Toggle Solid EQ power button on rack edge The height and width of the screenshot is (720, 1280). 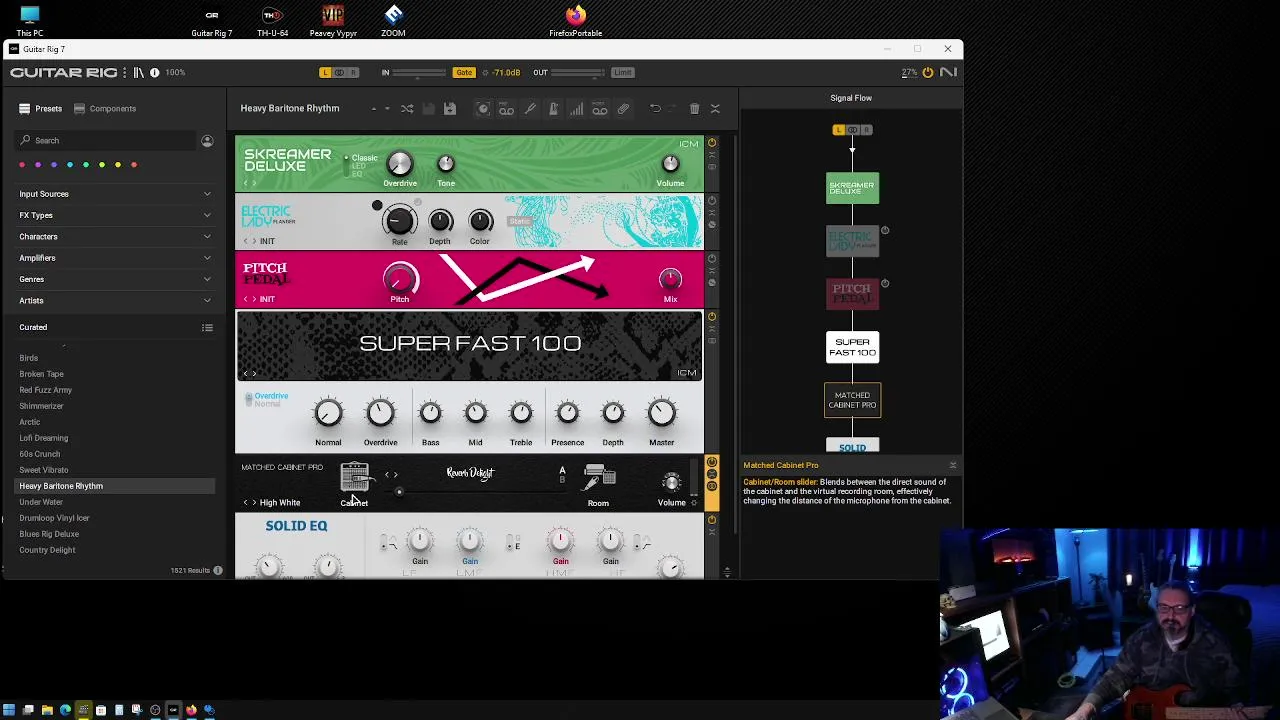712,520
